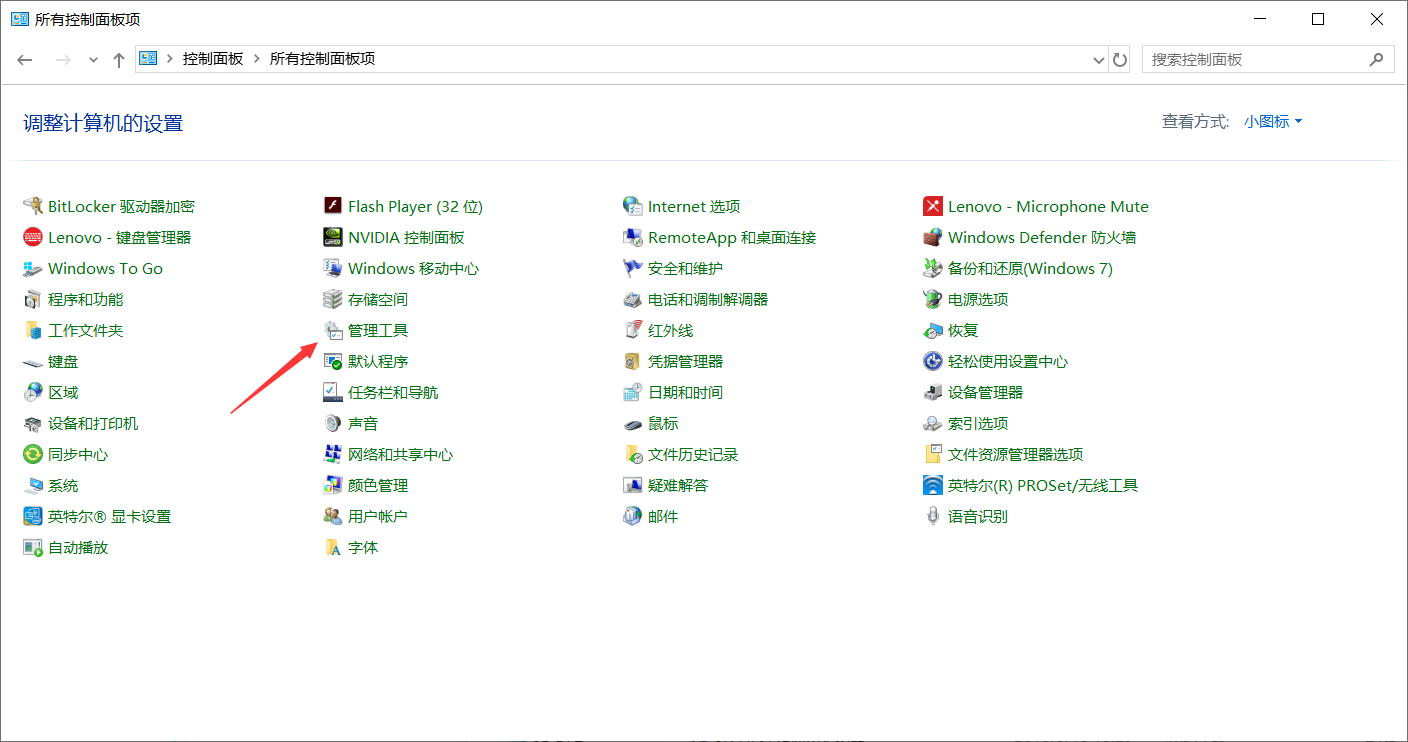The width and height of the screenshot is (1408, 742).
Task: Open the 邮件 link
Action: [x=663, y=516]
